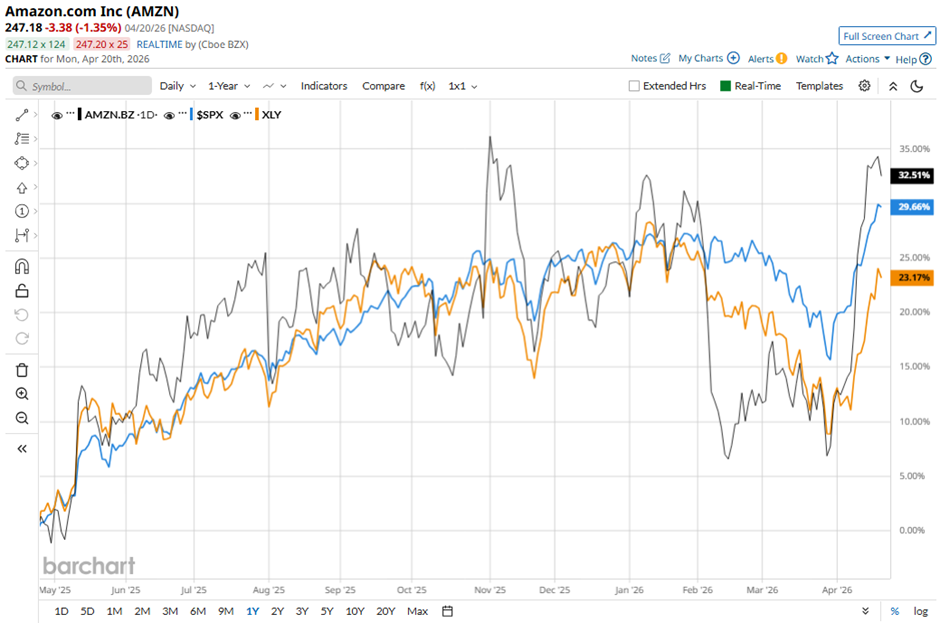940x623 pixels.
Task: Open the numbered annotation tool
Action: [22, 211]
